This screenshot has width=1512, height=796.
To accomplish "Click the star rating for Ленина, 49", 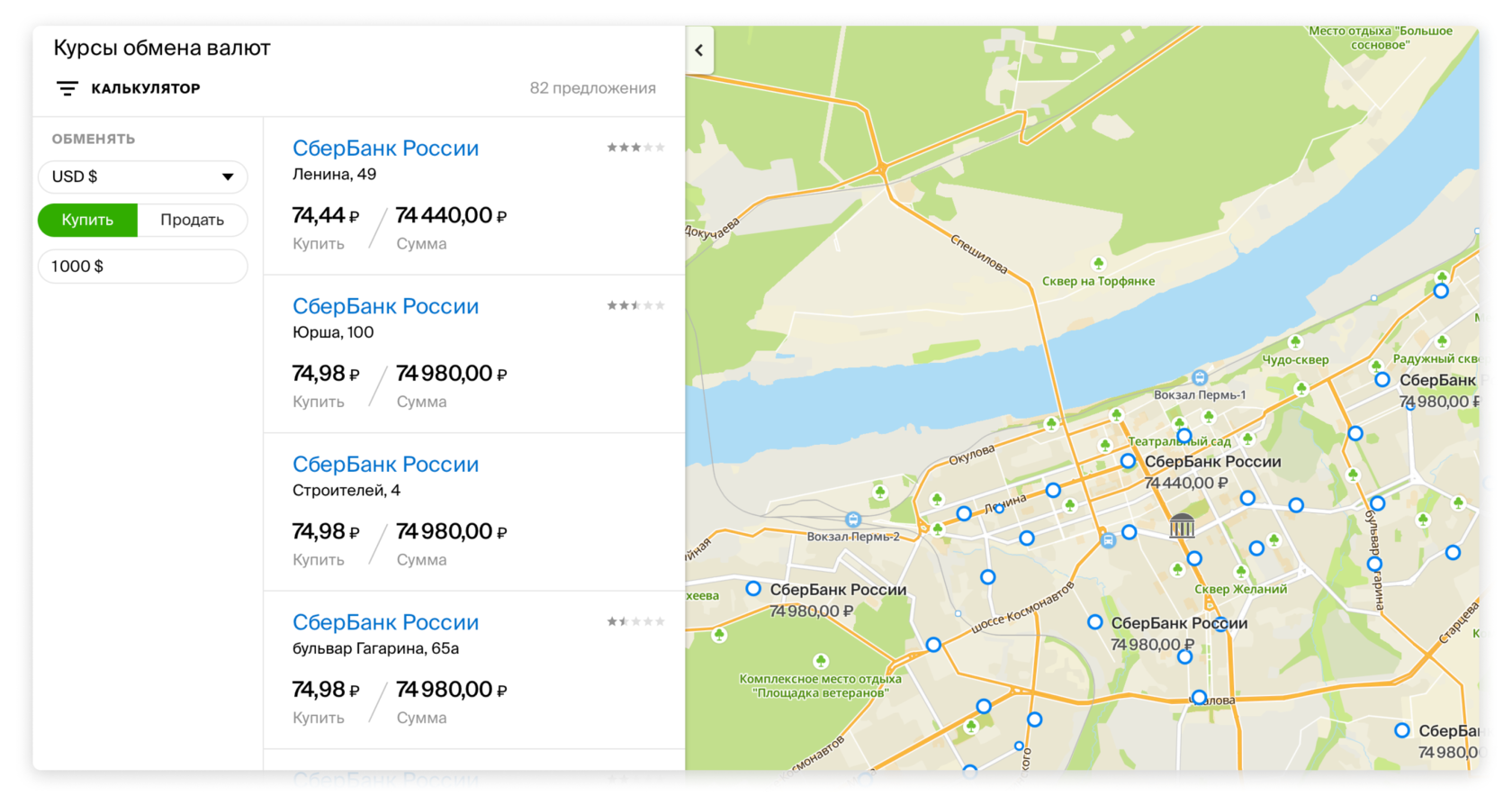I will click(635, 147).
